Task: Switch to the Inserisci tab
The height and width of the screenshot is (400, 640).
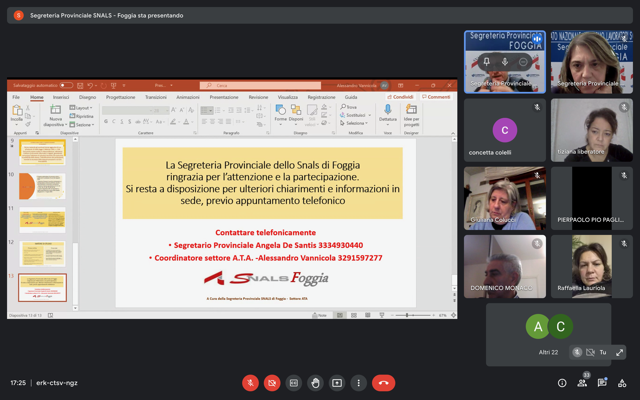Action: [x=61, y=97]
